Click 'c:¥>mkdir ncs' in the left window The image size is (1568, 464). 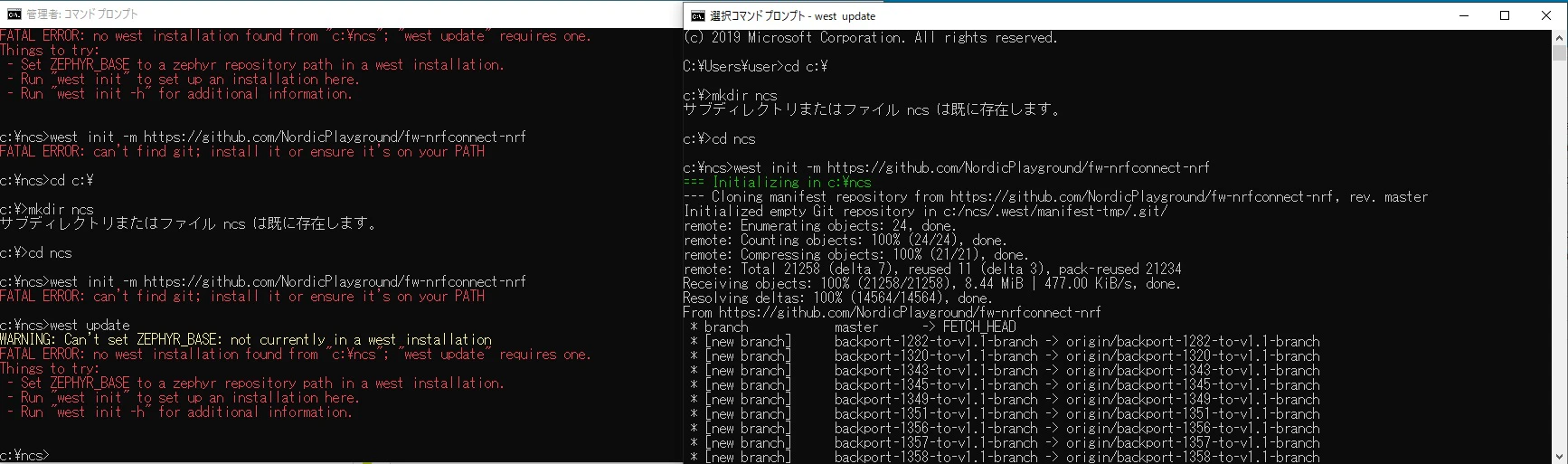[47, 209]
